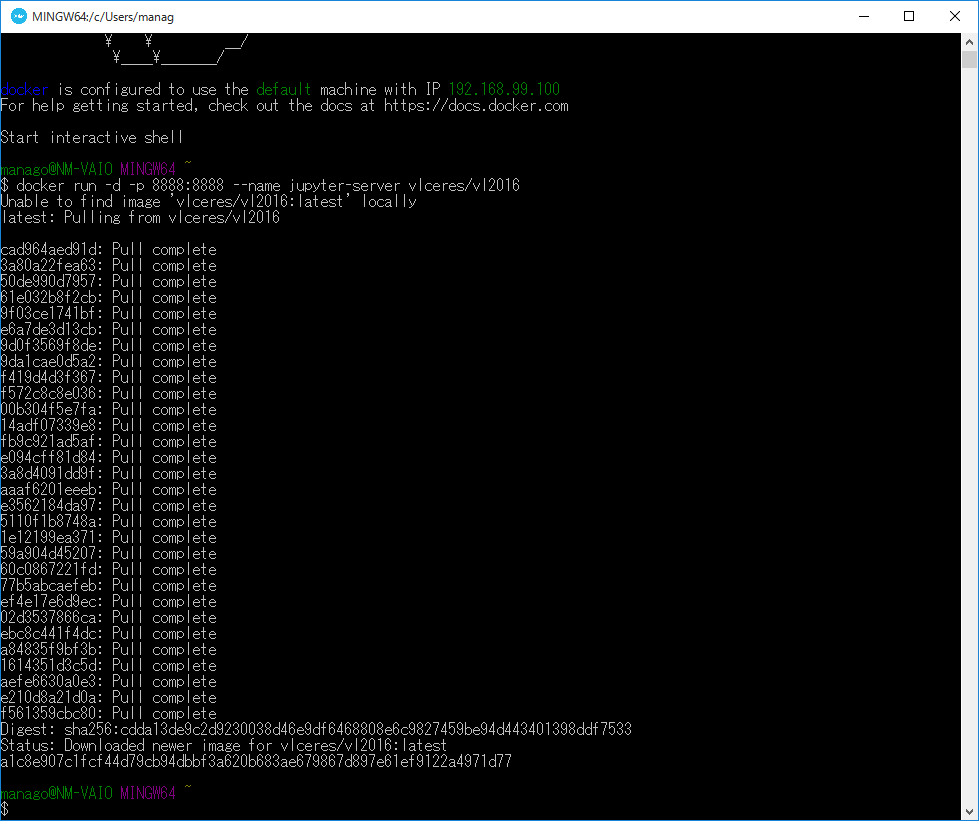This screenshot has width=979, height=821.
Task: Click layer '3a80a22fea63: Pull complete'
Action: pyautogui.click(x=109, y=265)
